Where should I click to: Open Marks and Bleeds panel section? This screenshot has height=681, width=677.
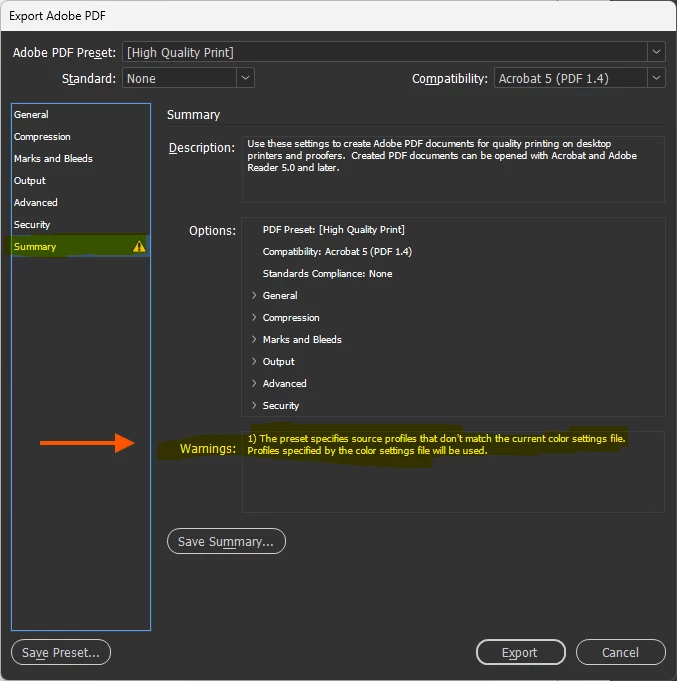(x=81, y=158)
